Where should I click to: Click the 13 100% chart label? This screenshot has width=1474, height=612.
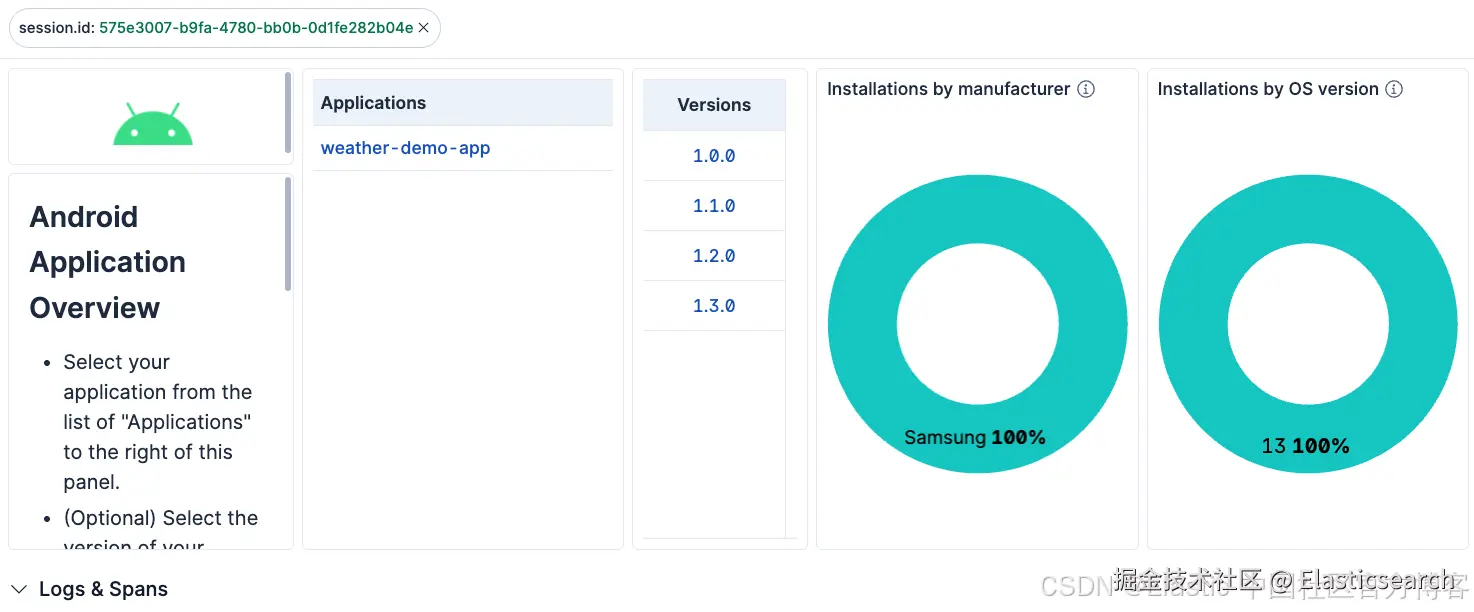tap(1305, 445)
